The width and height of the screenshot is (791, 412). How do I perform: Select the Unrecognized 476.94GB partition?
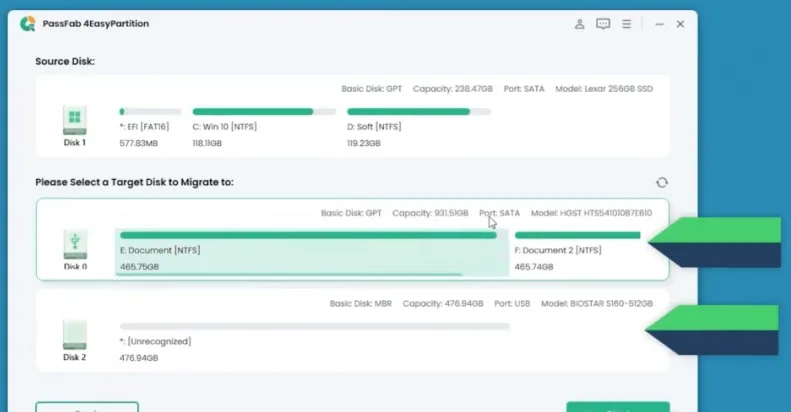[315, 341]
